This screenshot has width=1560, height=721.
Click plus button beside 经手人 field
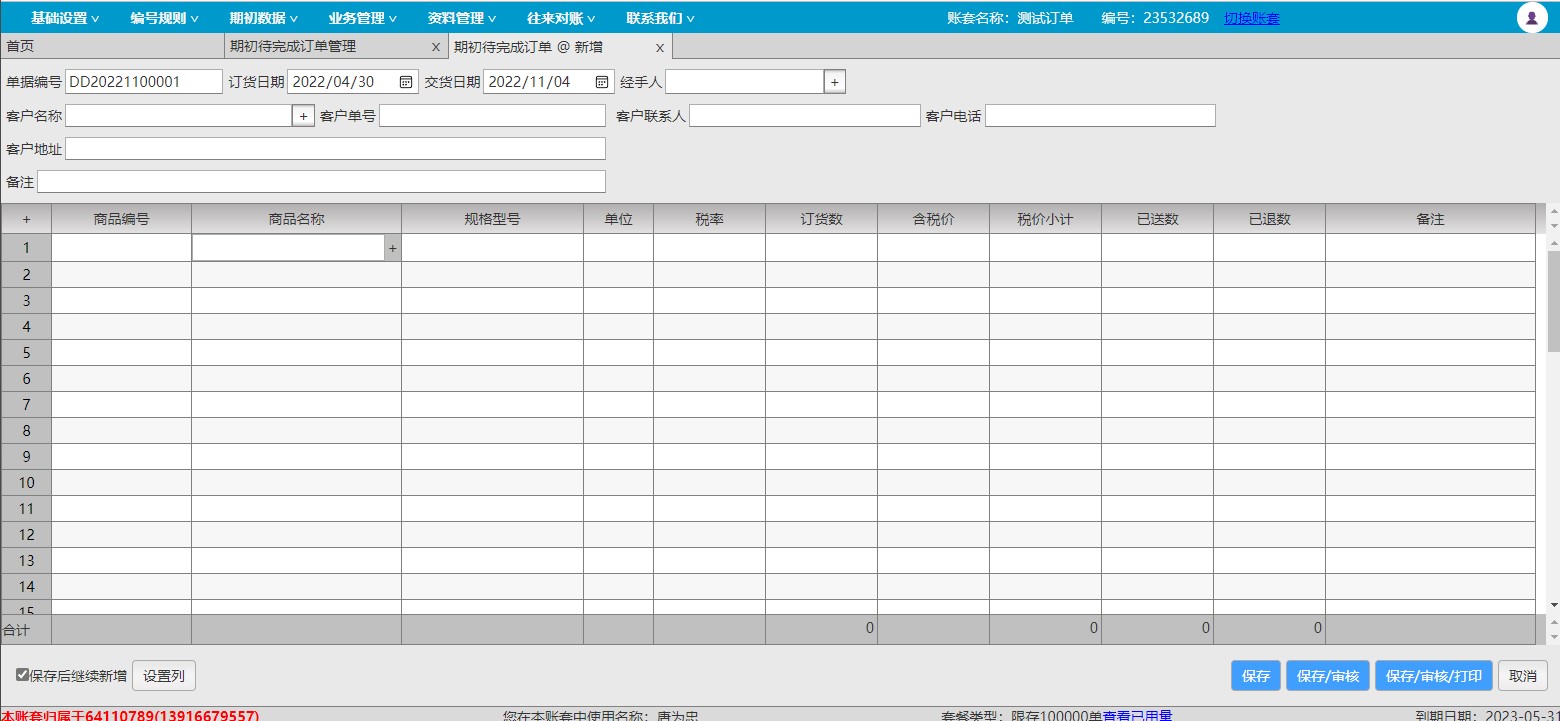point(835,82)
